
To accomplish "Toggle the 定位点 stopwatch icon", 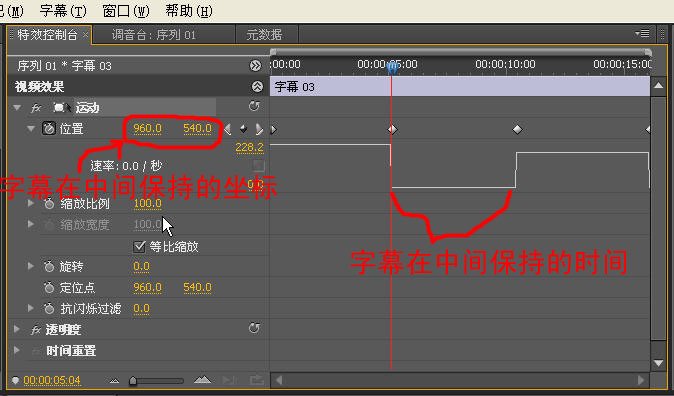I will pos(49,287).
